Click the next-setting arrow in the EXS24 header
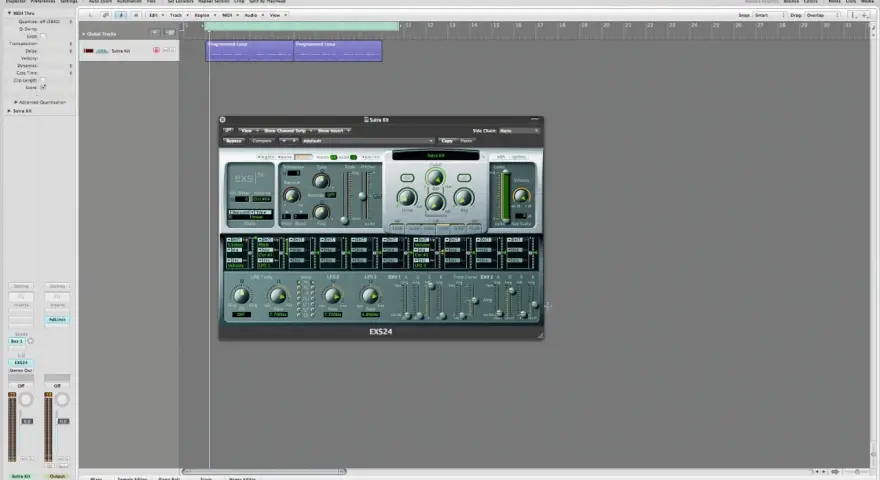The image size is (880, 480). [294, 141]
